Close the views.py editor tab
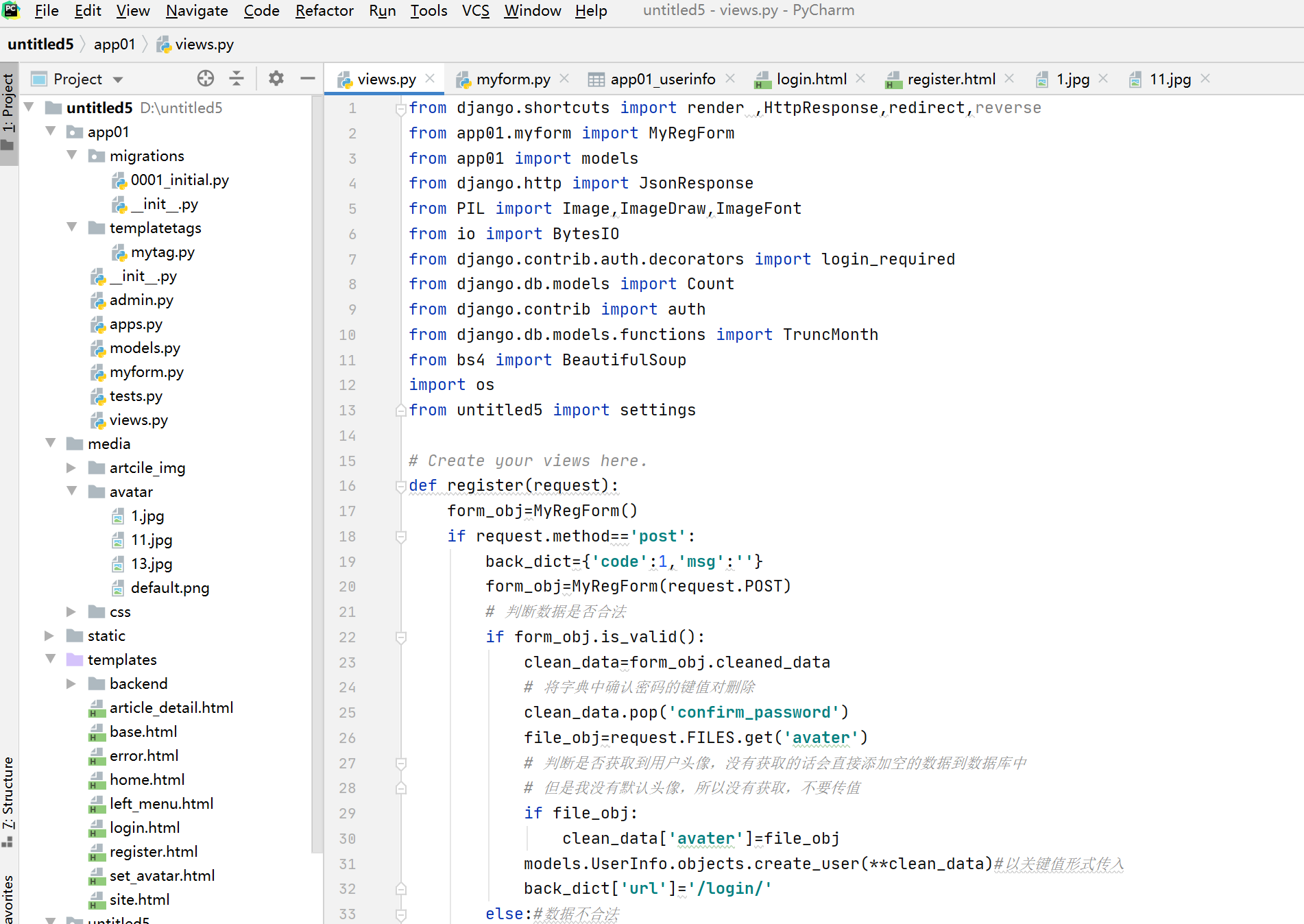Screen dimensions: 1304x924 [x=430, y=79]
